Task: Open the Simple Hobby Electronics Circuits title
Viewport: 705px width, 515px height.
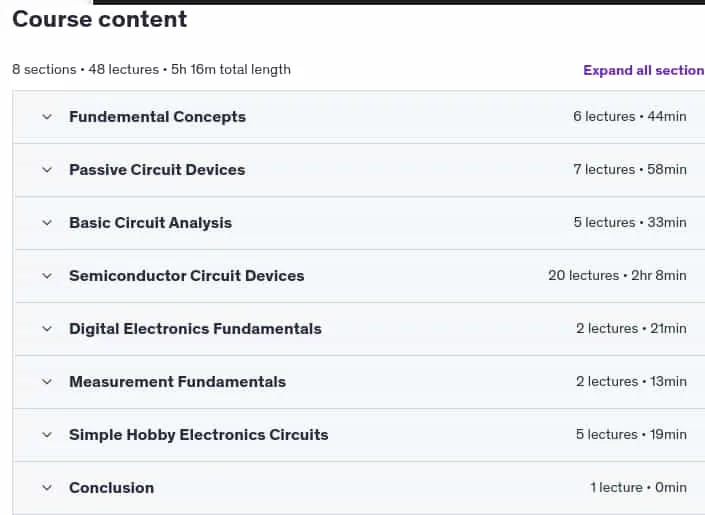Action: [198, 435]
